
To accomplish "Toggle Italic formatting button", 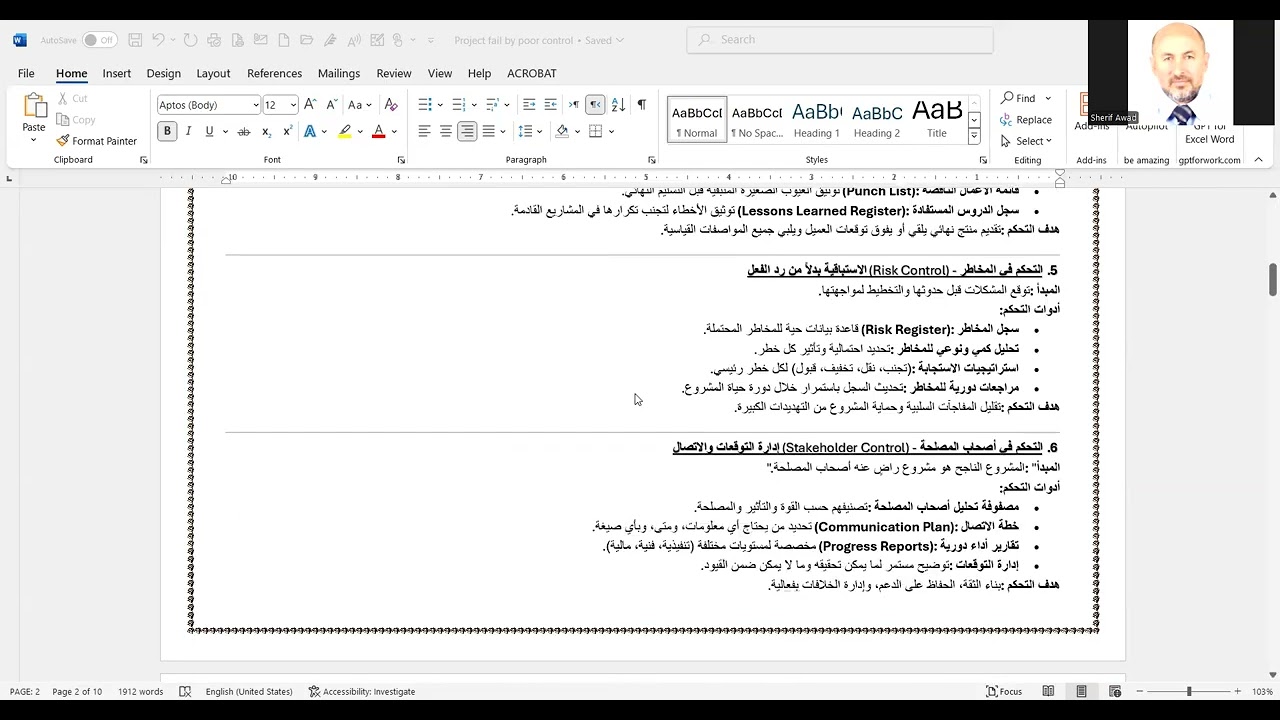I will pos(189,132).
